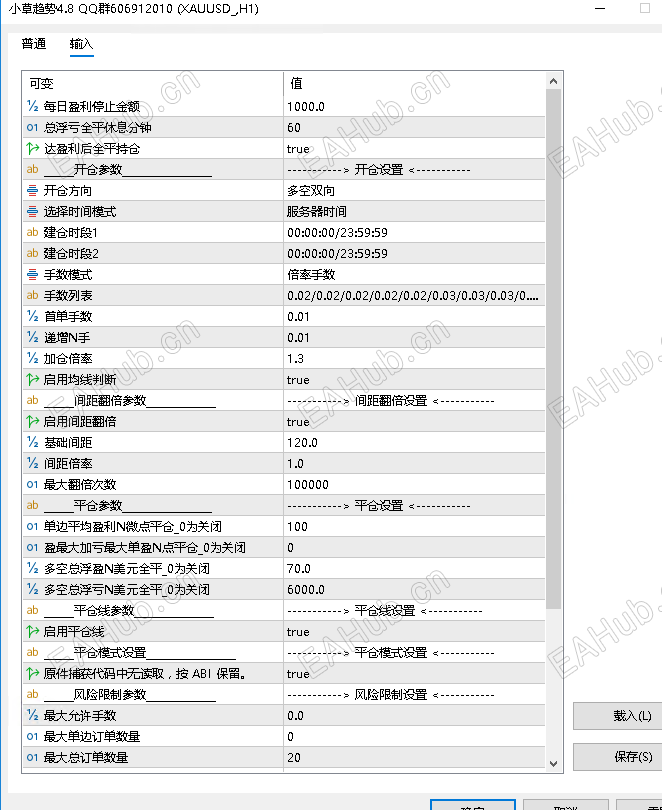Click the enum icon beside 开仓方向

[x=33, y=191]
